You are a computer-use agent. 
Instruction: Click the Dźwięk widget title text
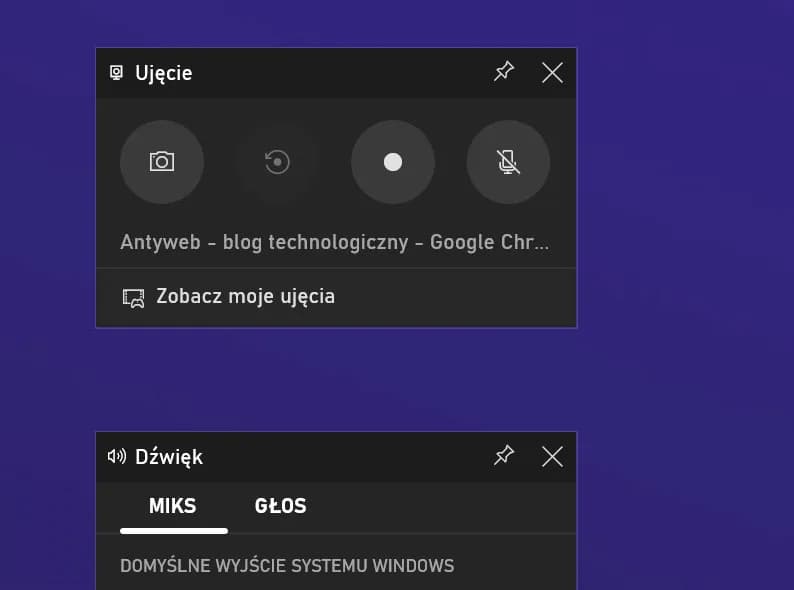169,457
